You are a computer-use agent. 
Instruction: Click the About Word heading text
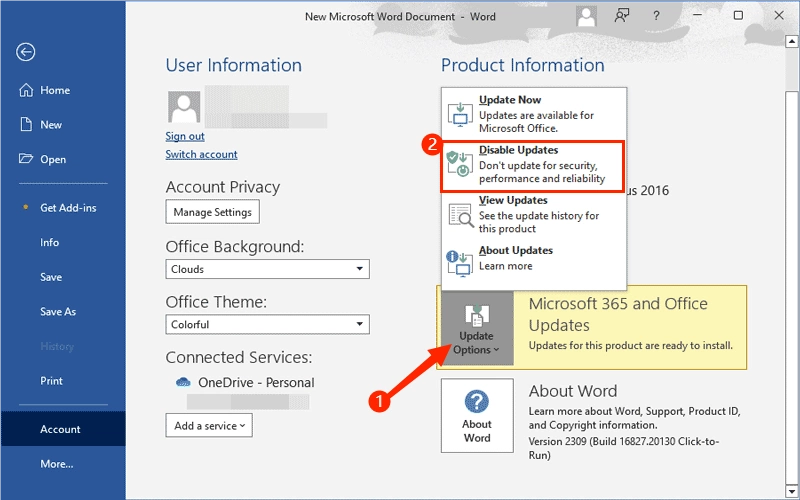tap(572, 391)
